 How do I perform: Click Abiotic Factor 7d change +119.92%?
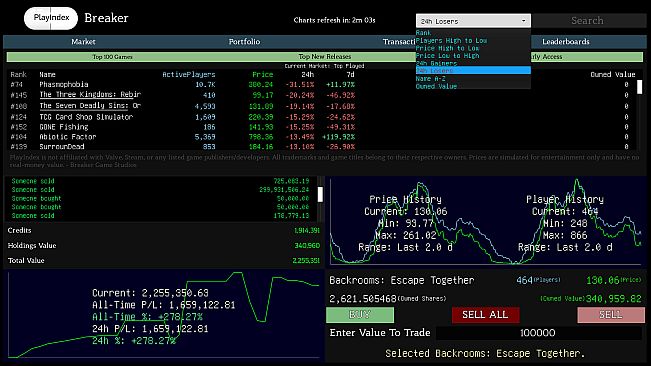coord(338,137)
